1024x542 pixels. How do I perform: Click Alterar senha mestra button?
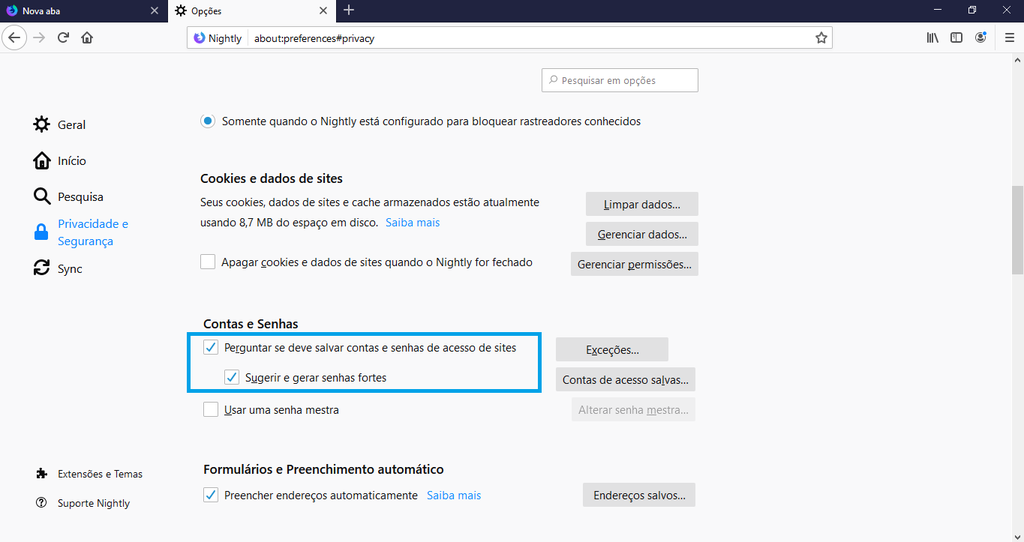point(633,410)
